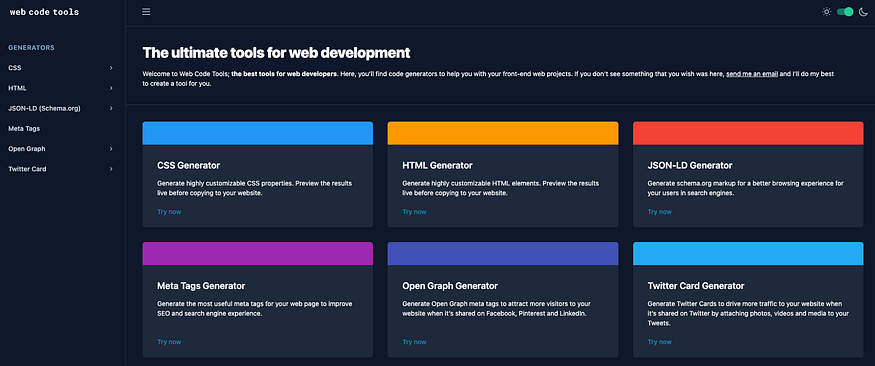This screenshot has height=366, width=875.
Task: Click the purple banner of Meta Tags card
Action: tap(258, 254)
